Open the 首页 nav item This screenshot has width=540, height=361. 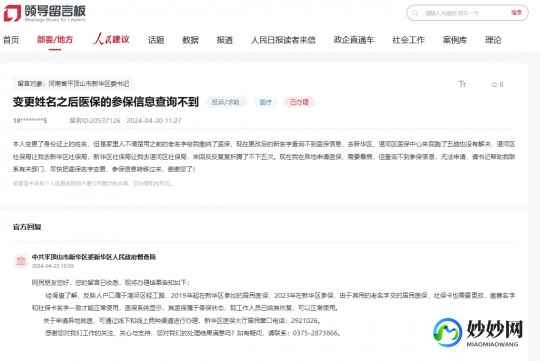coord(11,40)
